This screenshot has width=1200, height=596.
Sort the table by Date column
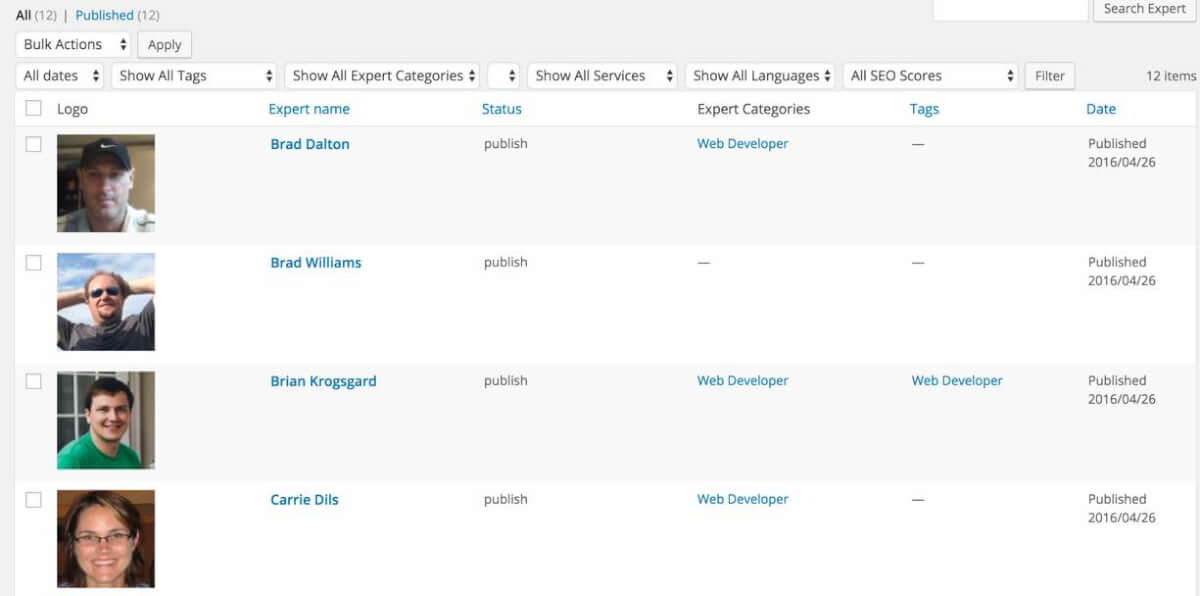(1101, 109)
